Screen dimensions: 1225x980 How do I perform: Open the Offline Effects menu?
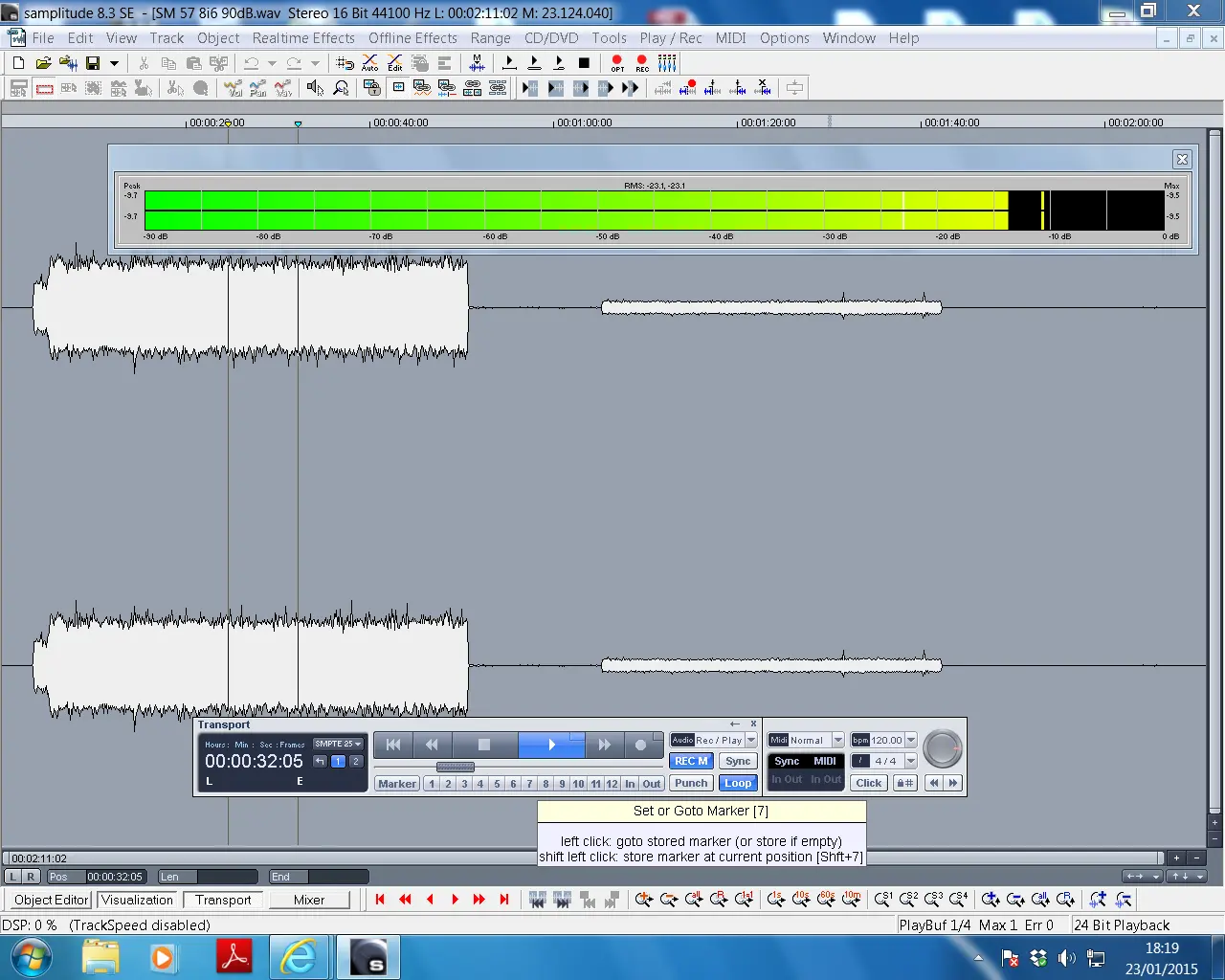pyautogui.click(x=412, y=38)
